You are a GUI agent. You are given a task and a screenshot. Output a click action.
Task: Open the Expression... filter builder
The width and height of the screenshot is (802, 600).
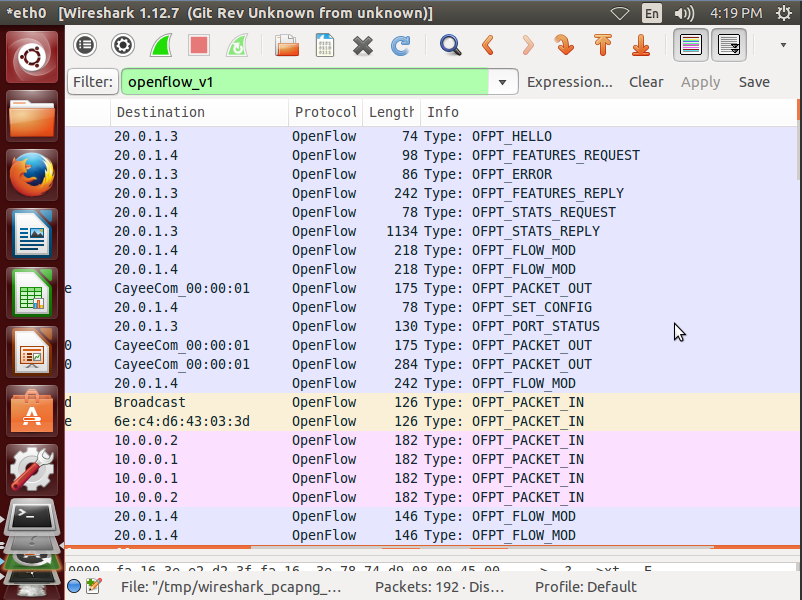[x=569, y=82]
